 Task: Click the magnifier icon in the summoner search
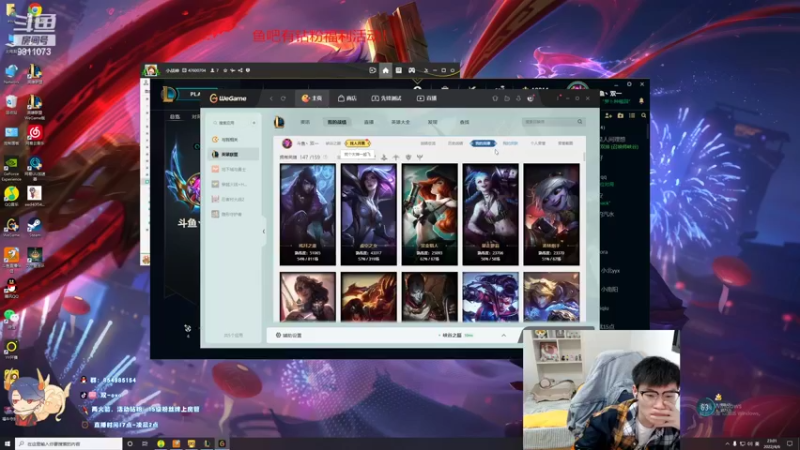click(580, 122)
